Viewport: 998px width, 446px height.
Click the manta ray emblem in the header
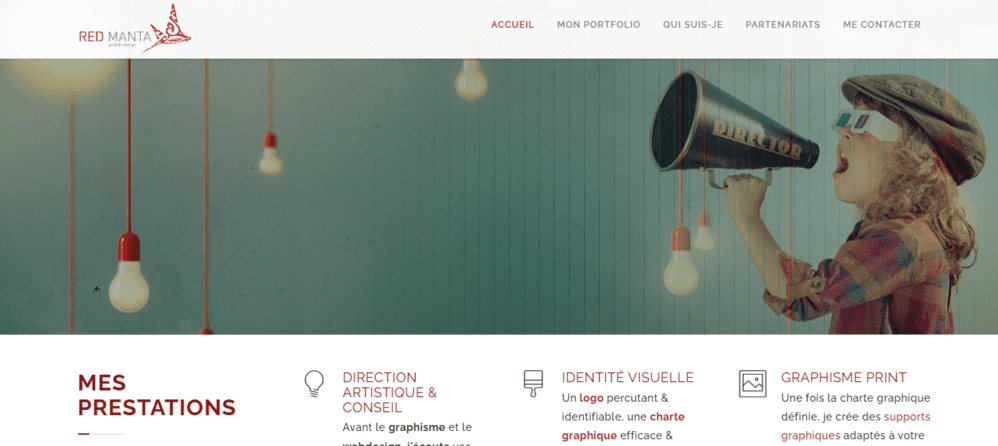click(167, 28)
